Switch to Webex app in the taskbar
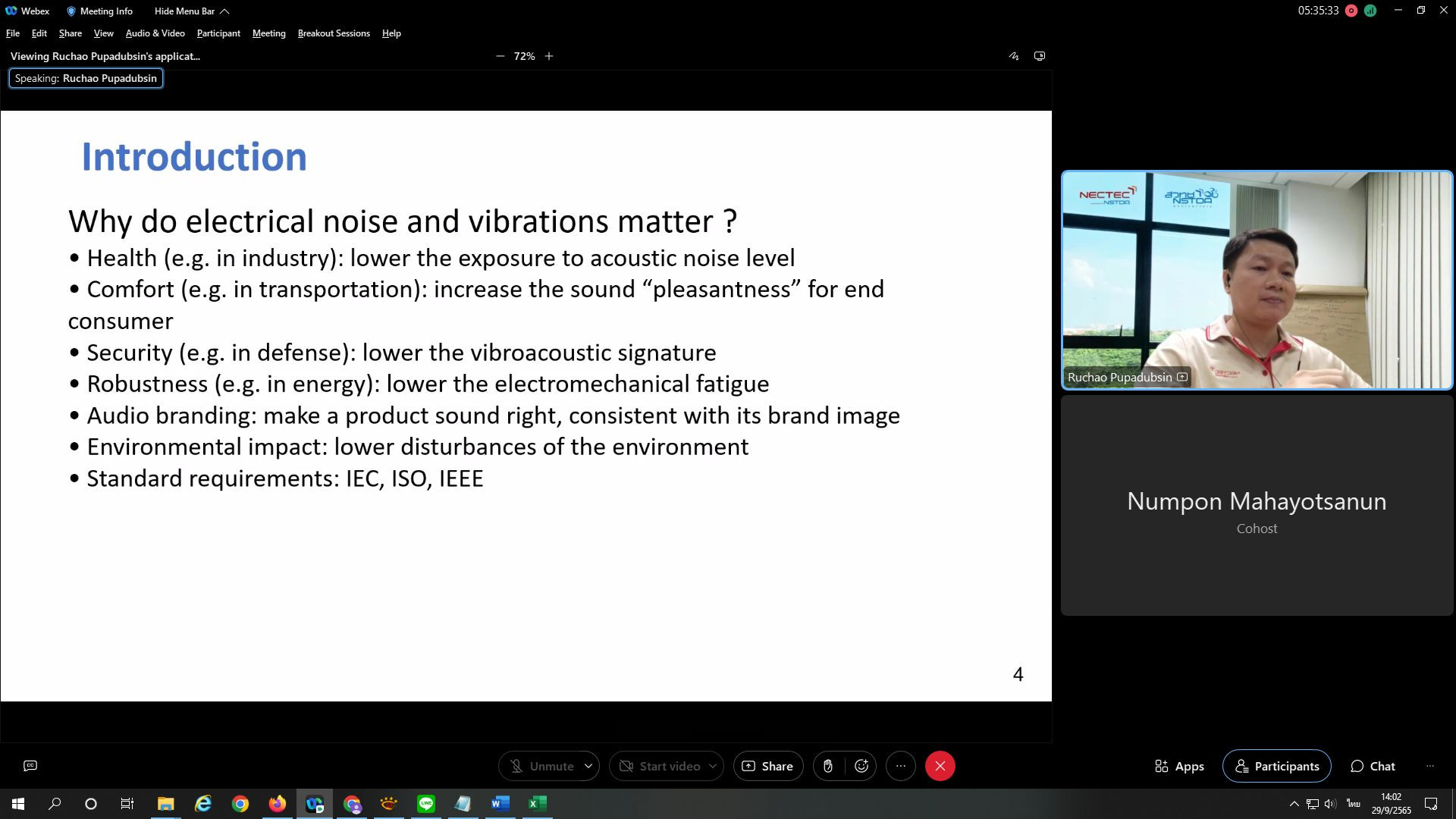Image resolution: width=1456 pixels, height=819 pixels. pos(314,804)
